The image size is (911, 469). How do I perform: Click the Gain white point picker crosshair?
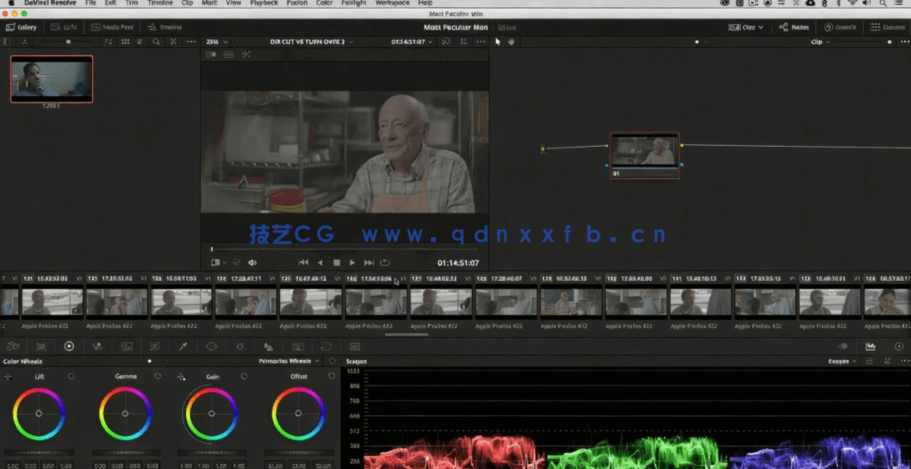pos(181,377)
